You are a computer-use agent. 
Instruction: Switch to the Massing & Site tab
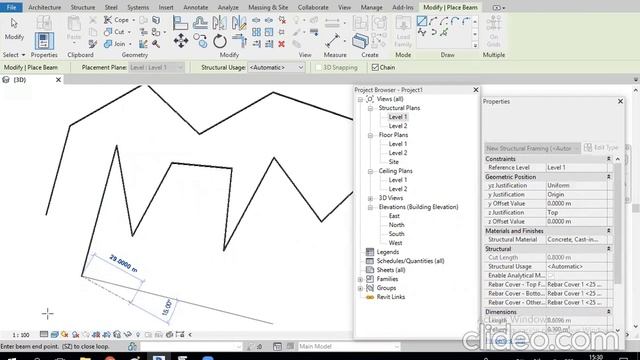click(x=268, y=7)
